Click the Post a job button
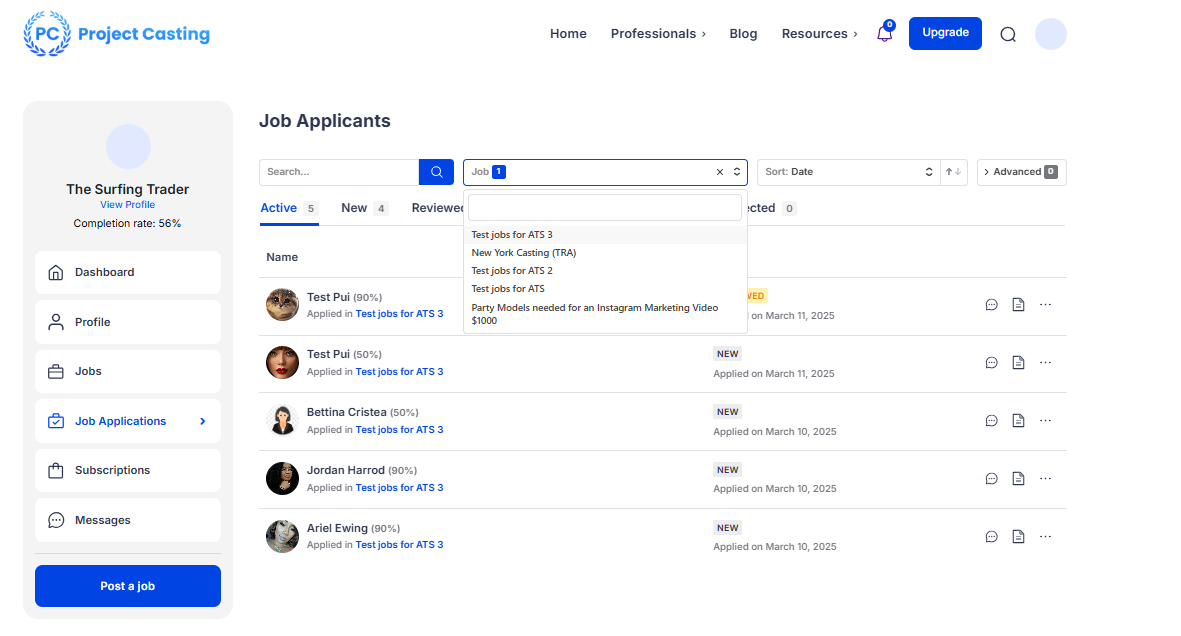The image size is (1181, 636). [x=128, y=586]
